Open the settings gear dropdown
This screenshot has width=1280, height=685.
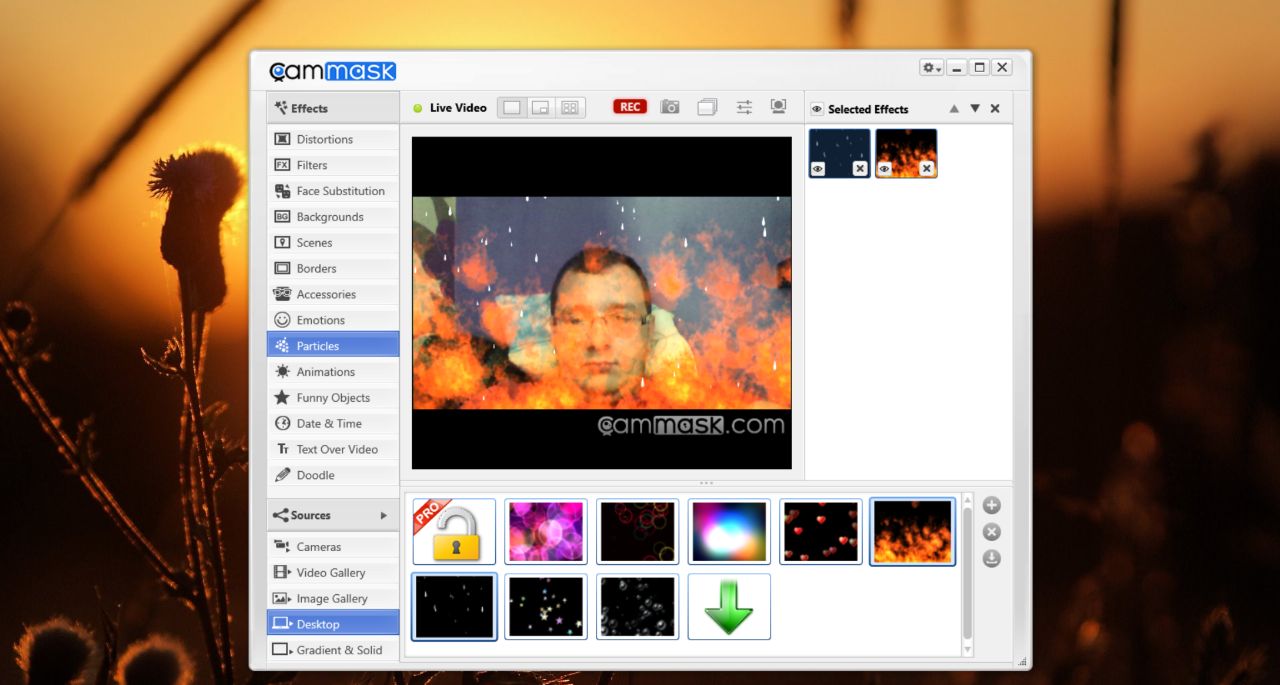(x=932, y=67)
